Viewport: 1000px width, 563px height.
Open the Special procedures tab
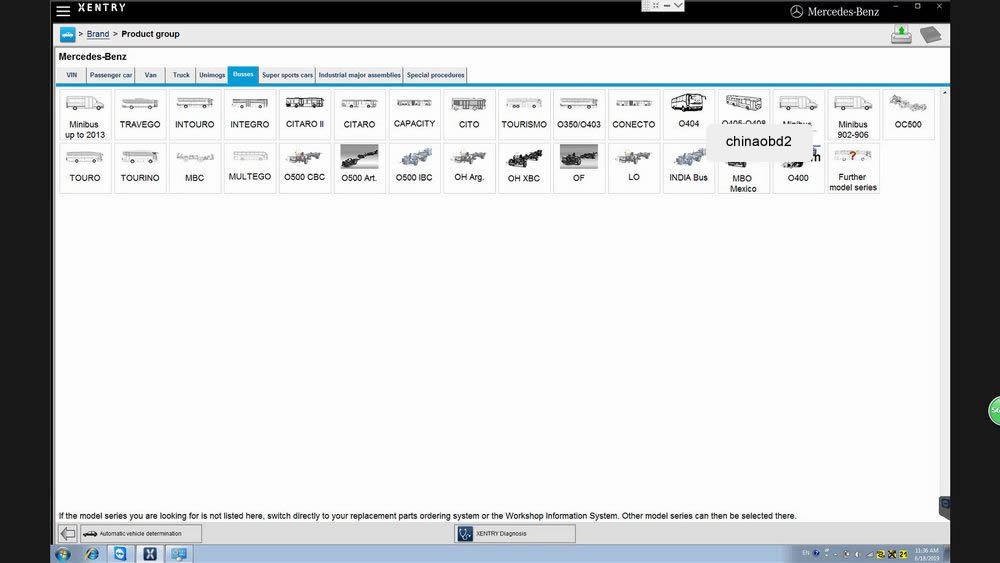(x=435, y=75)
